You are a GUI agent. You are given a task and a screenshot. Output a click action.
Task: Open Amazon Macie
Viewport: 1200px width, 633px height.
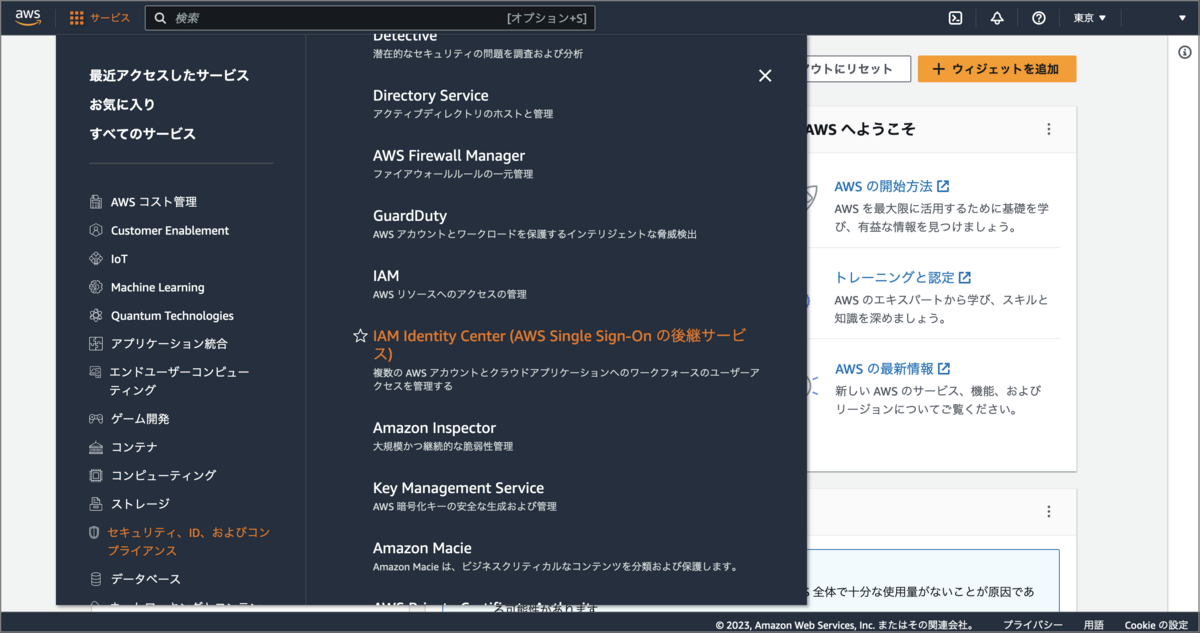[422, 548]
